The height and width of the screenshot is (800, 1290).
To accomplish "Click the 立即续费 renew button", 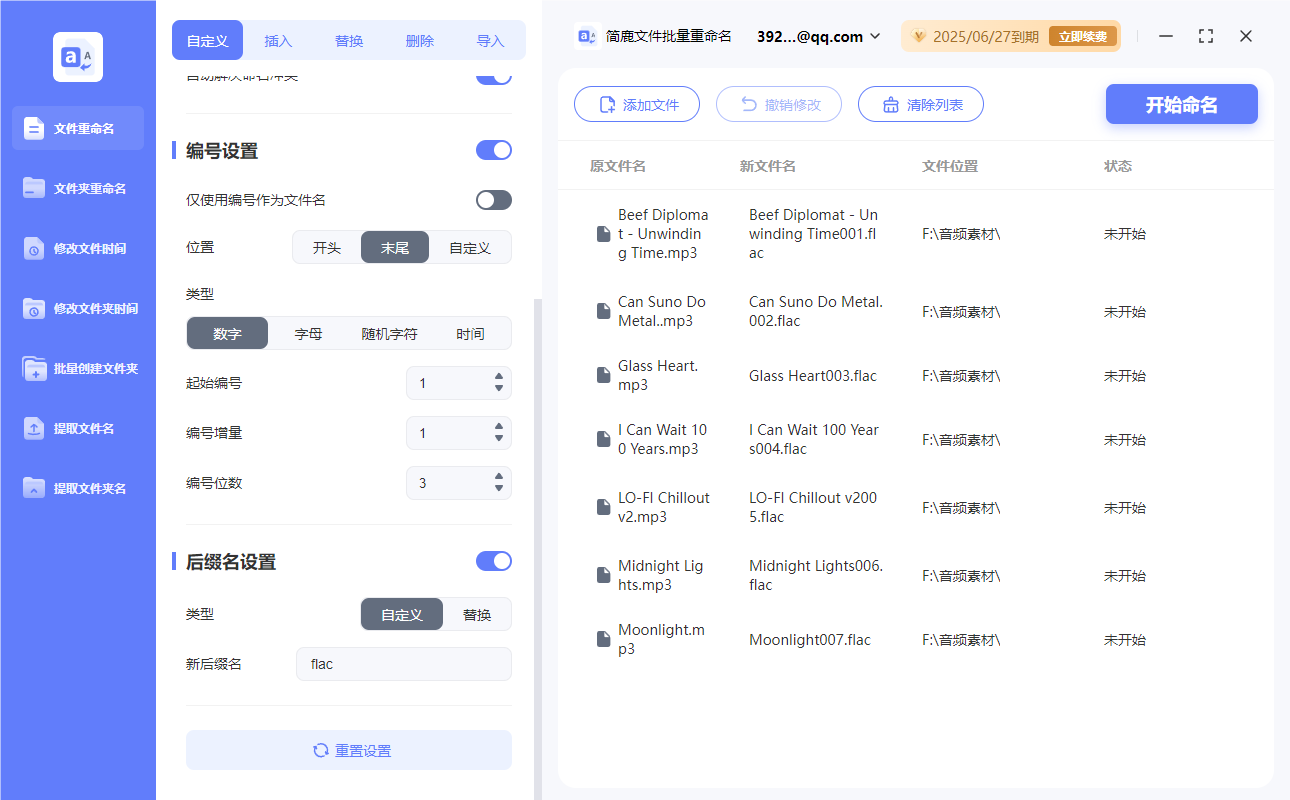I will [x=1083, y=35].
